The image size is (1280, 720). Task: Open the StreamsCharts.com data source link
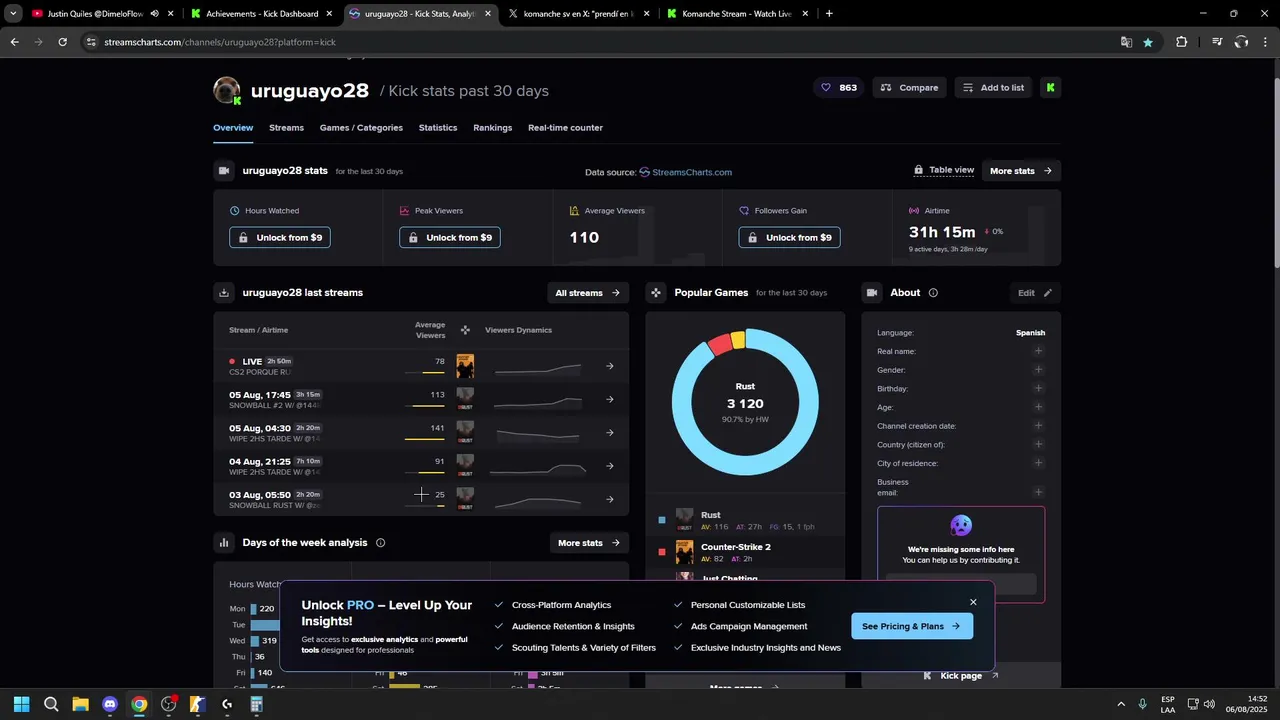[x=685, y=172]
